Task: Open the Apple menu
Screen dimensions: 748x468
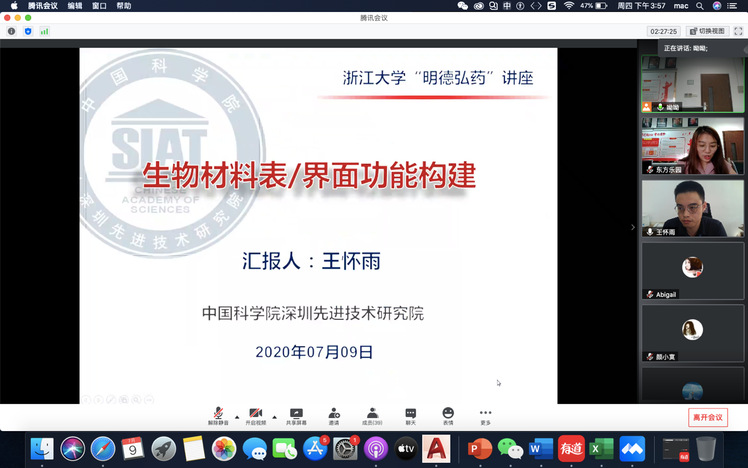Action: click(x=14, y=6)
